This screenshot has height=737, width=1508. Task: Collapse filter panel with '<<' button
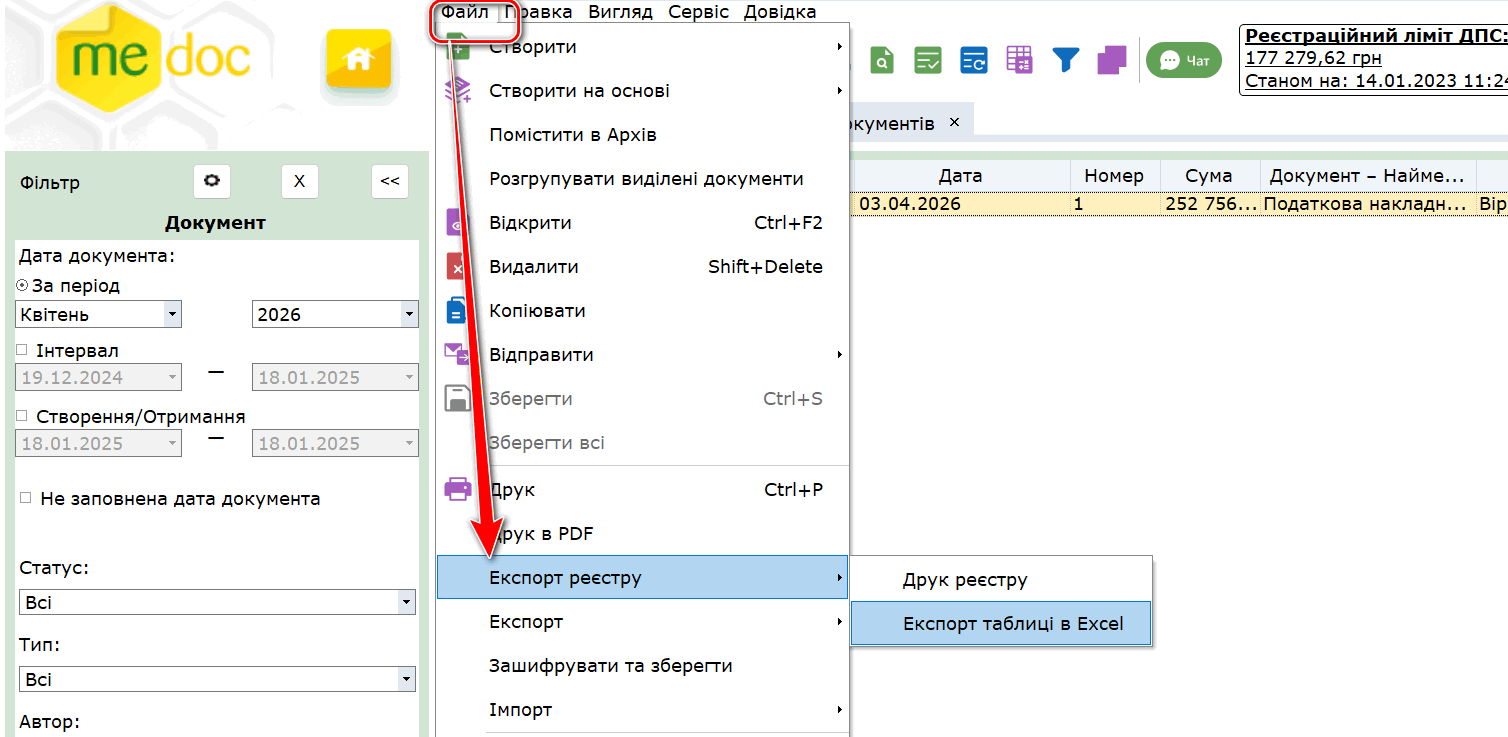390,181
